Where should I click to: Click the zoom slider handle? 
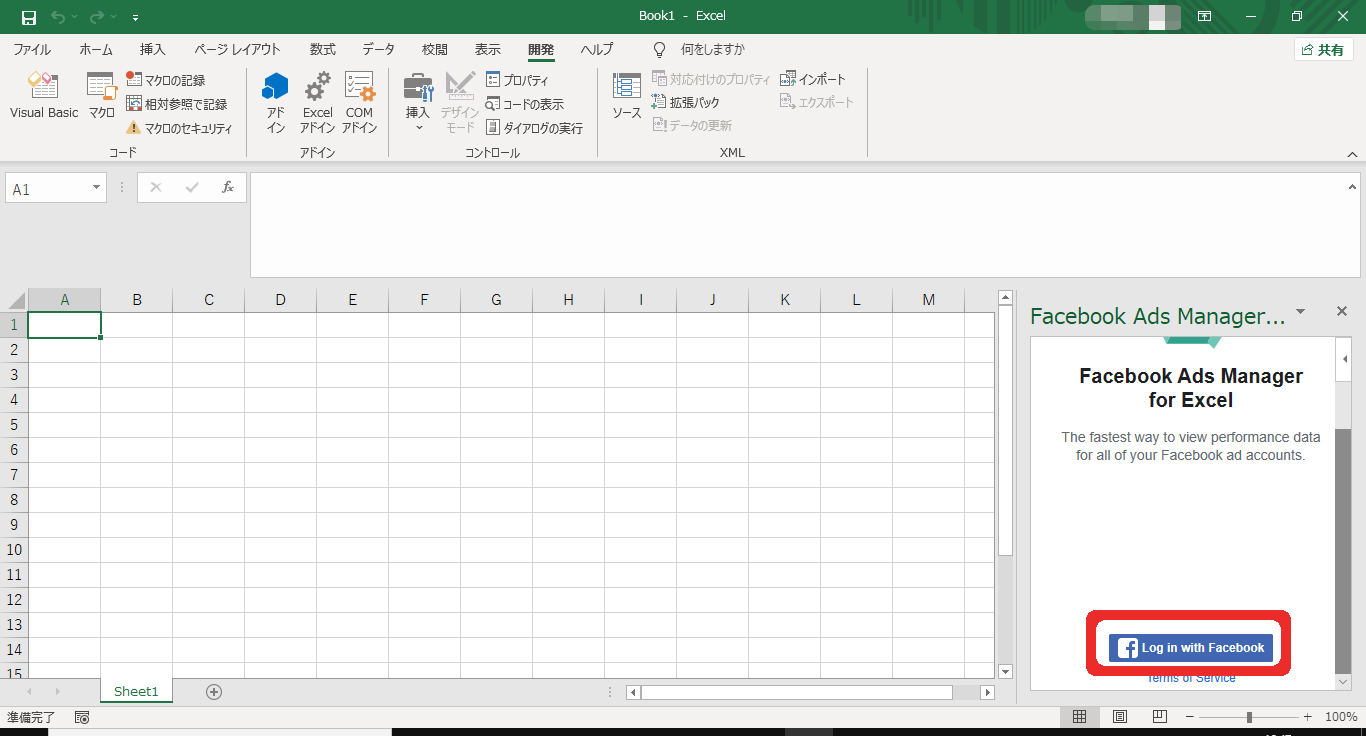click(1249, 717)
